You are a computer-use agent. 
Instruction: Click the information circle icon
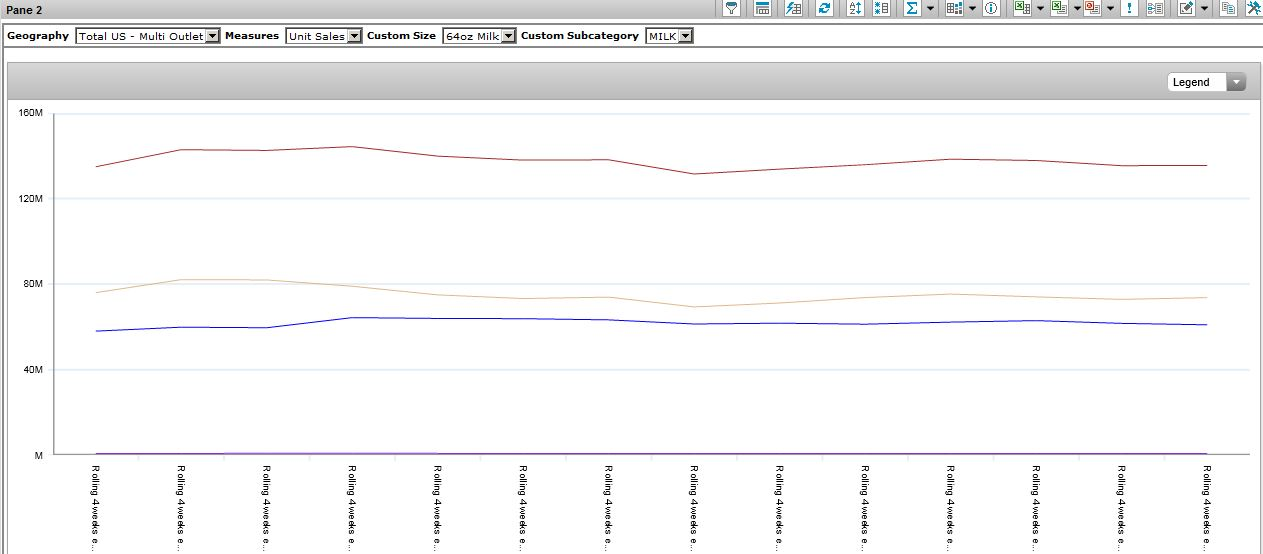990,8
